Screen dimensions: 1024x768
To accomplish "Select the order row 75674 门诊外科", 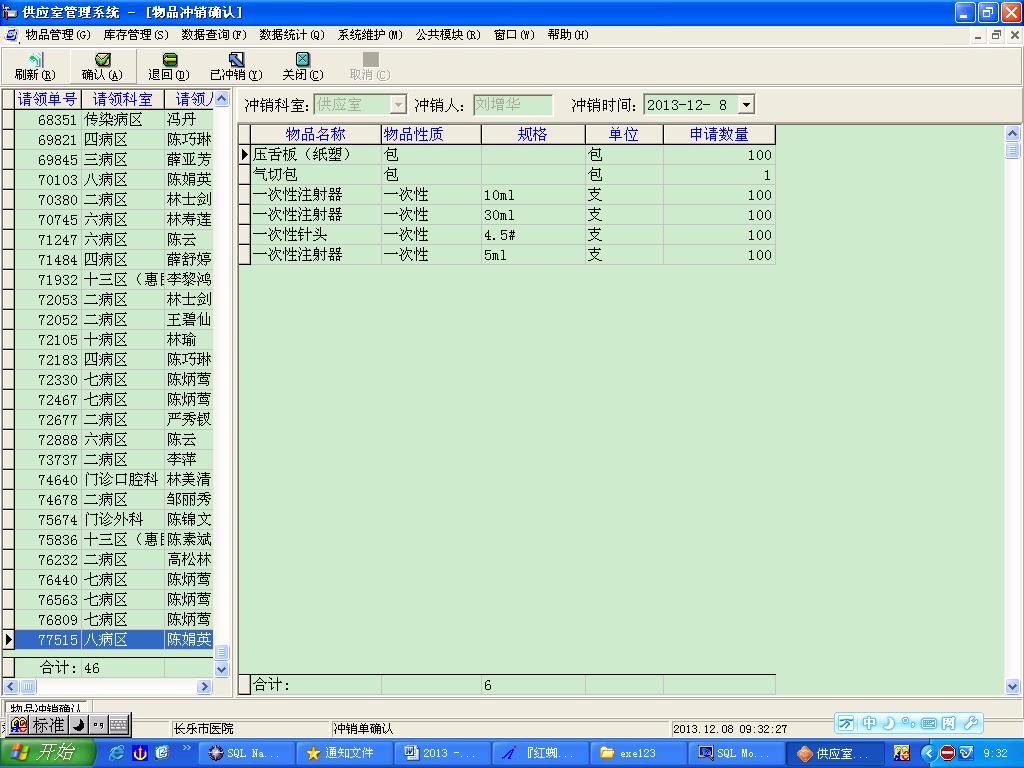I will coord(114,520).
